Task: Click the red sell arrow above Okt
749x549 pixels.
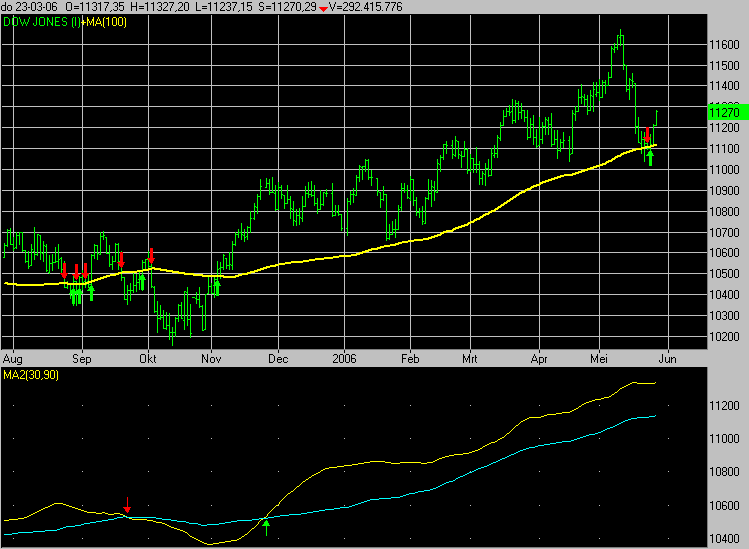Action: 152,255
